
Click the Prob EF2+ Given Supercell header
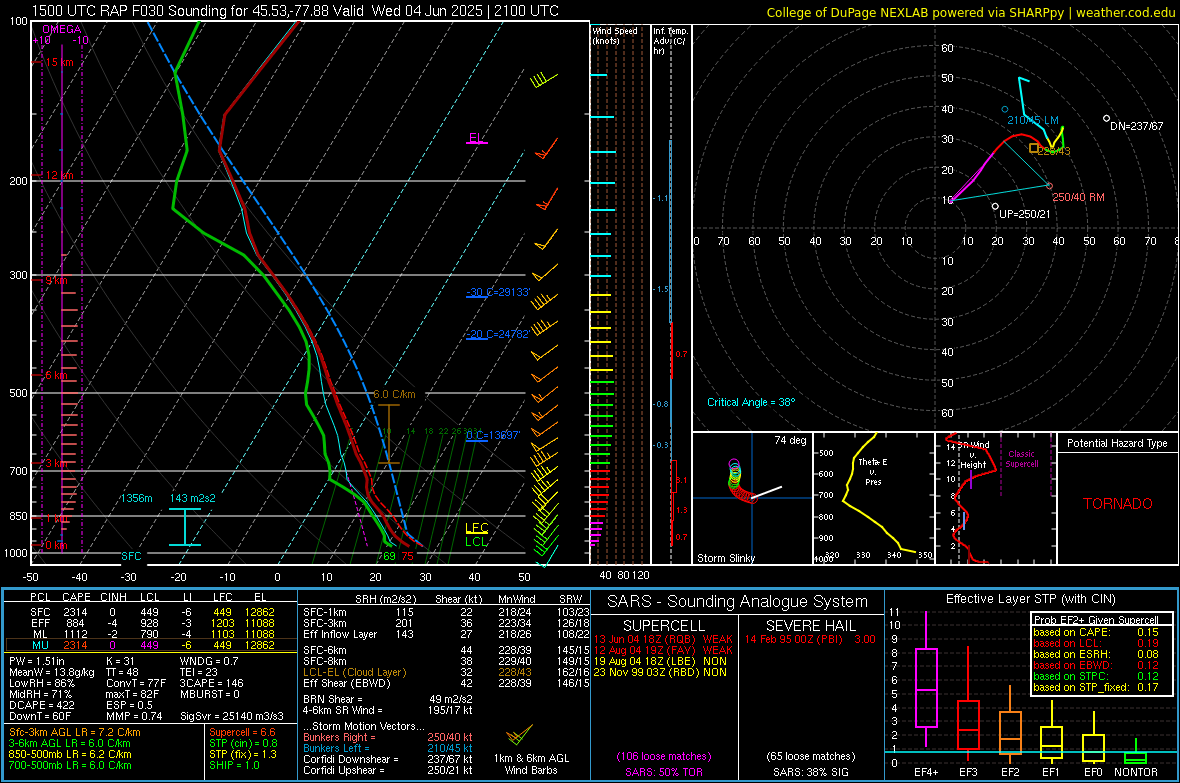(x=1096, y=620)
